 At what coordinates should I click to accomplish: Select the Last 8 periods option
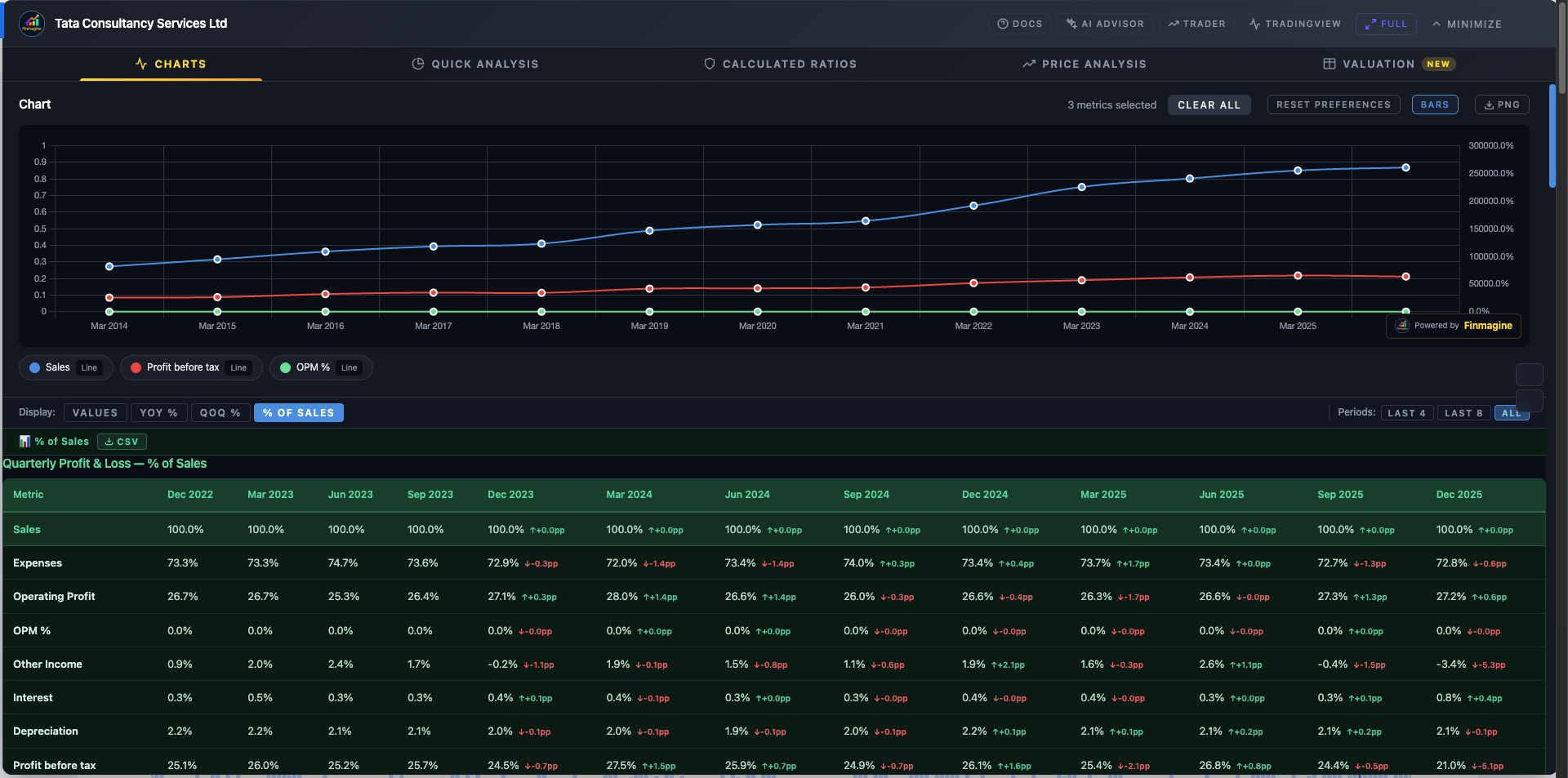coord(1463,412)
